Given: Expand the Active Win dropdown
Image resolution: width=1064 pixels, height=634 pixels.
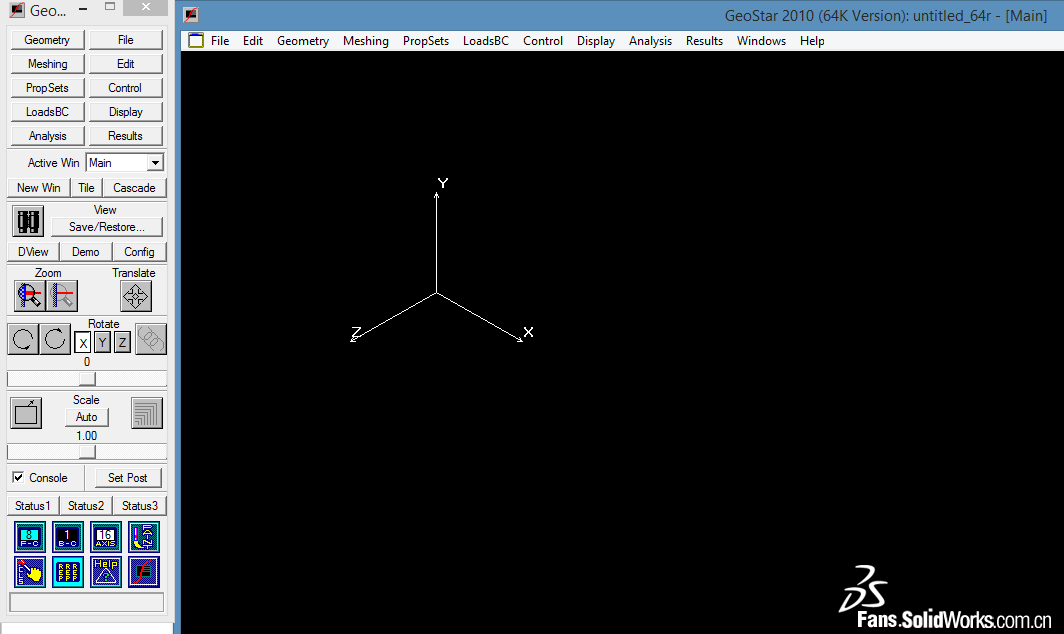Looking at the screenshot, I should coord(155,163).
